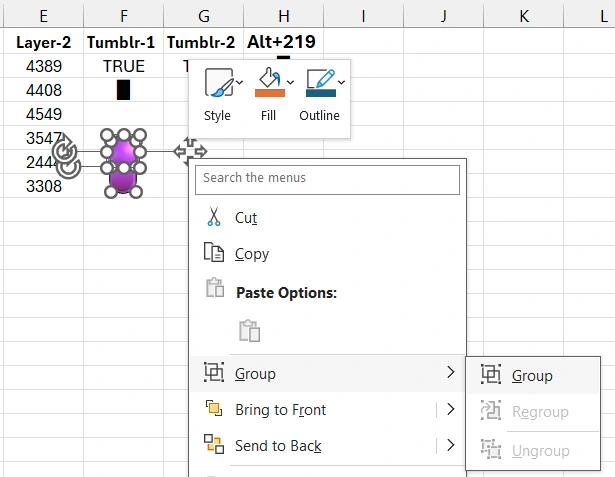Click the Group icon in the submenu
The height and width of the screenshot is (477, 615).
[x=490, y=375]
